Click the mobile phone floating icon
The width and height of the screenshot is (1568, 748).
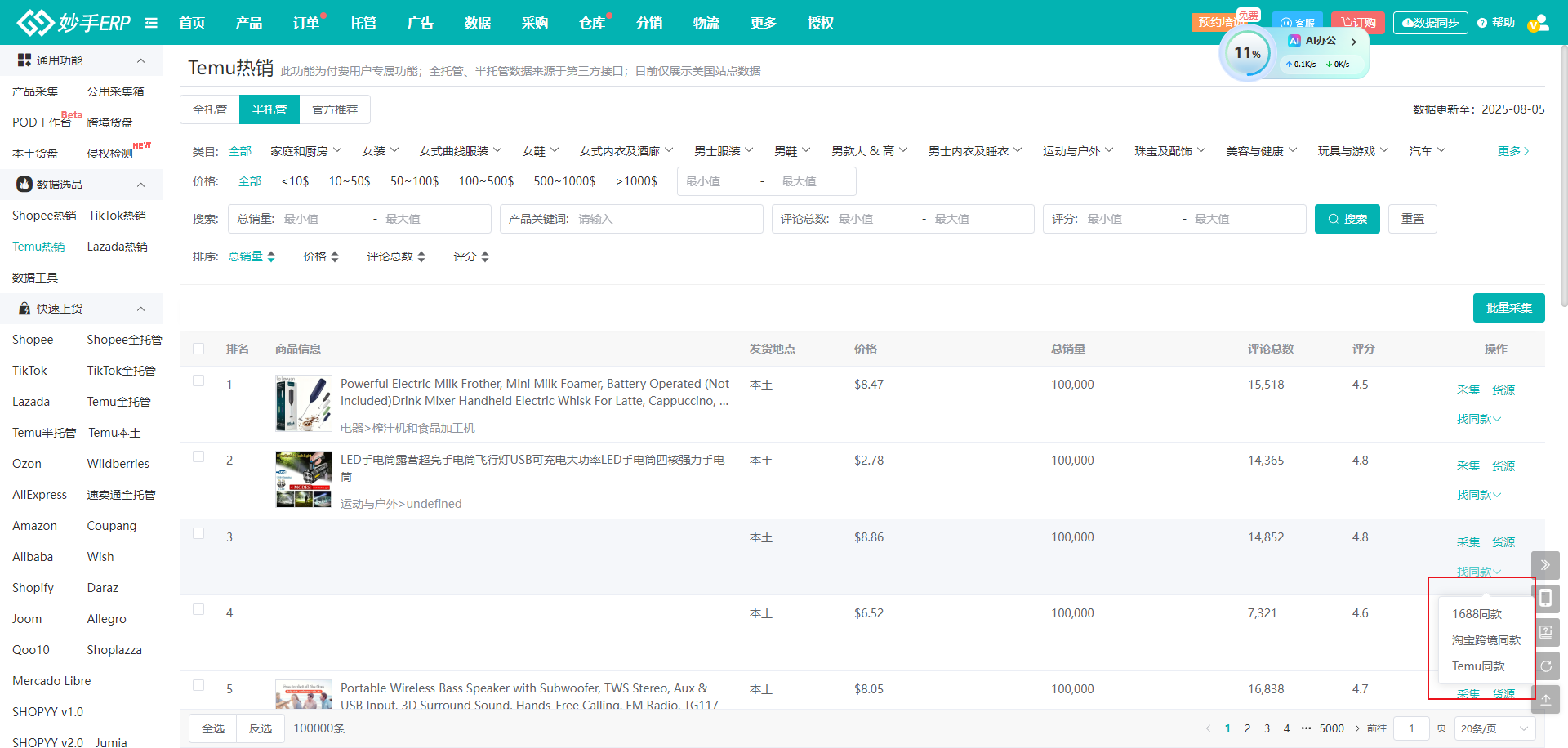pyautogui.click(x=1545, y=599)
